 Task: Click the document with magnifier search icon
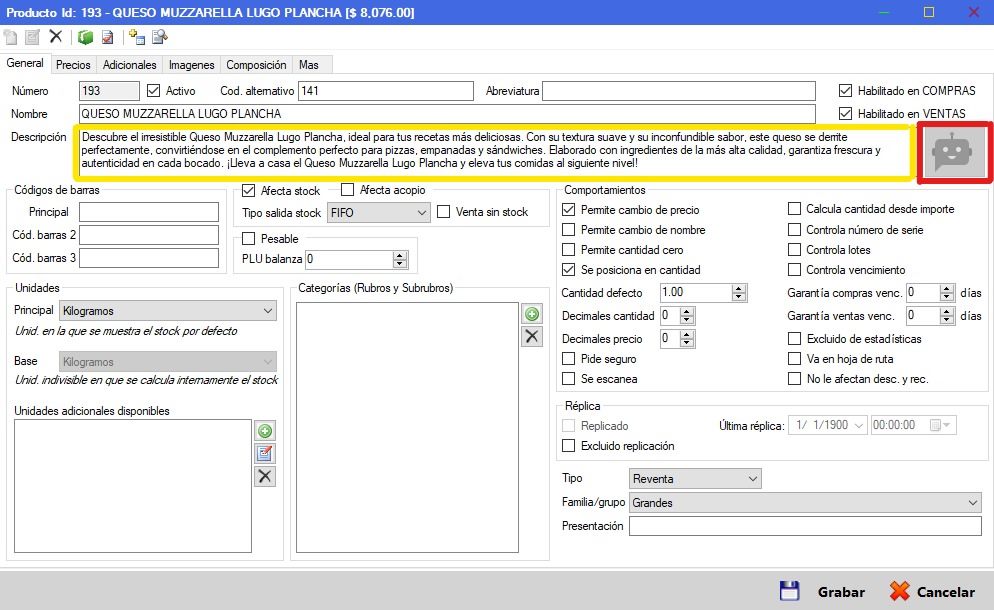point(160,37)
